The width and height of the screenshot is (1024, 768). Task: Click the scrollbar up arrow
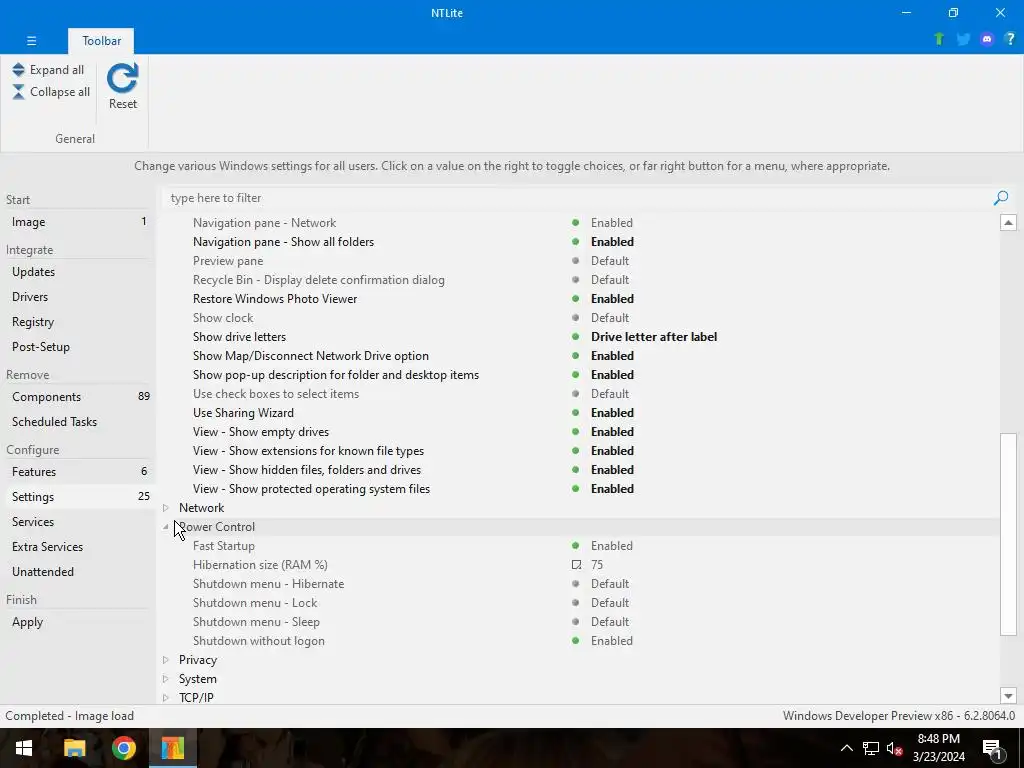coord(1008,223)
